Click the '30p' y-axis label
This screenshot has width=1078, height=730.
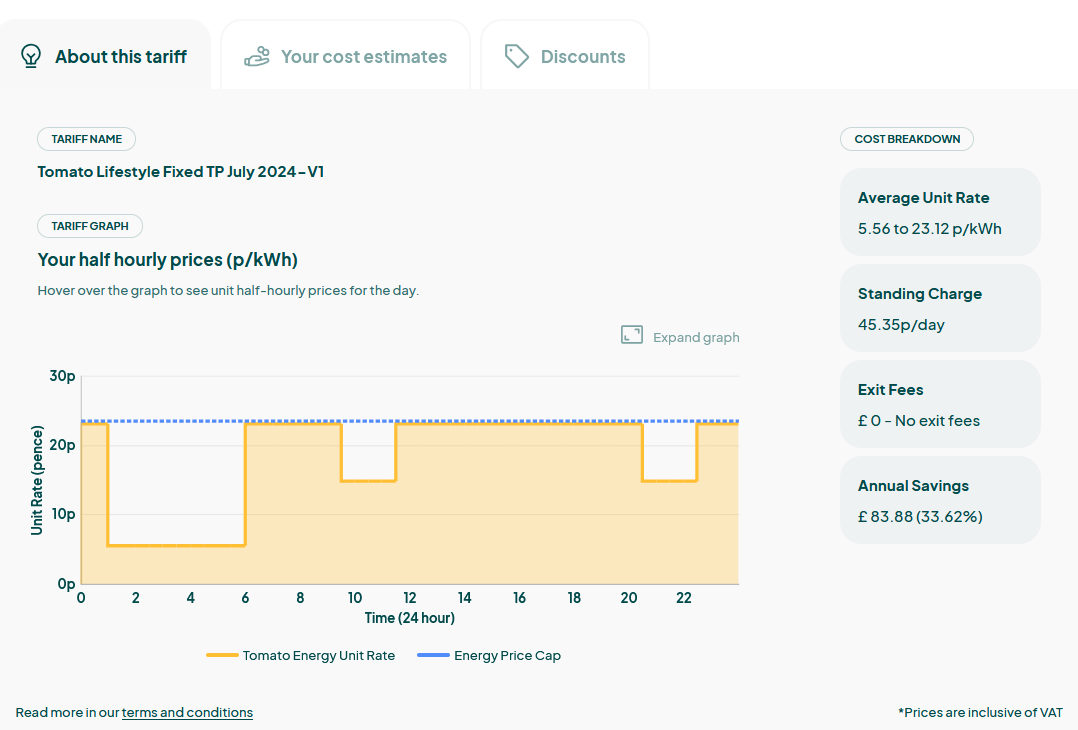point(63,376)
